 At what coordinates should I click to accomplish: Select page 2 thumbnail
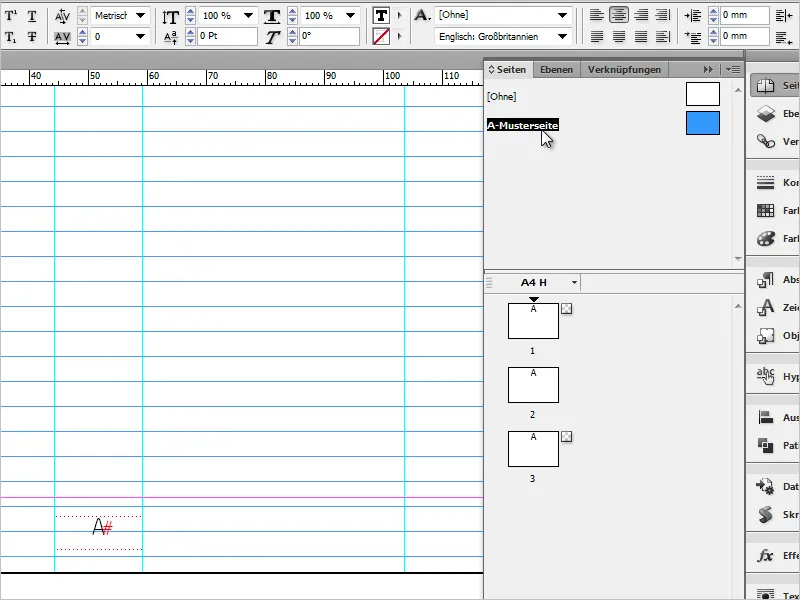(x=533, y=385)
